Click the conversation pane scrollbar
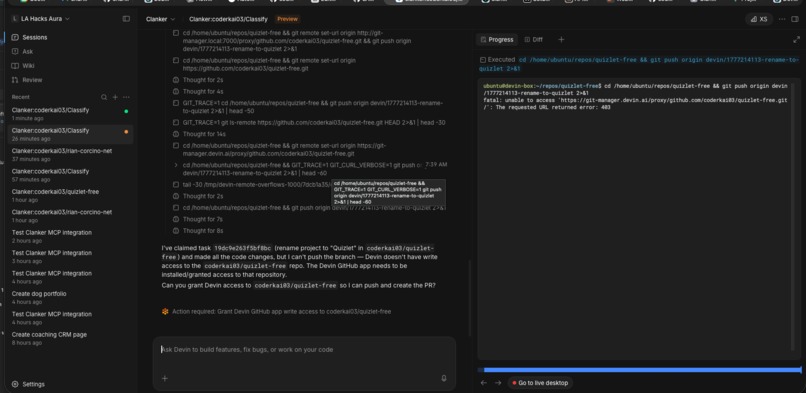 [469, 298]
